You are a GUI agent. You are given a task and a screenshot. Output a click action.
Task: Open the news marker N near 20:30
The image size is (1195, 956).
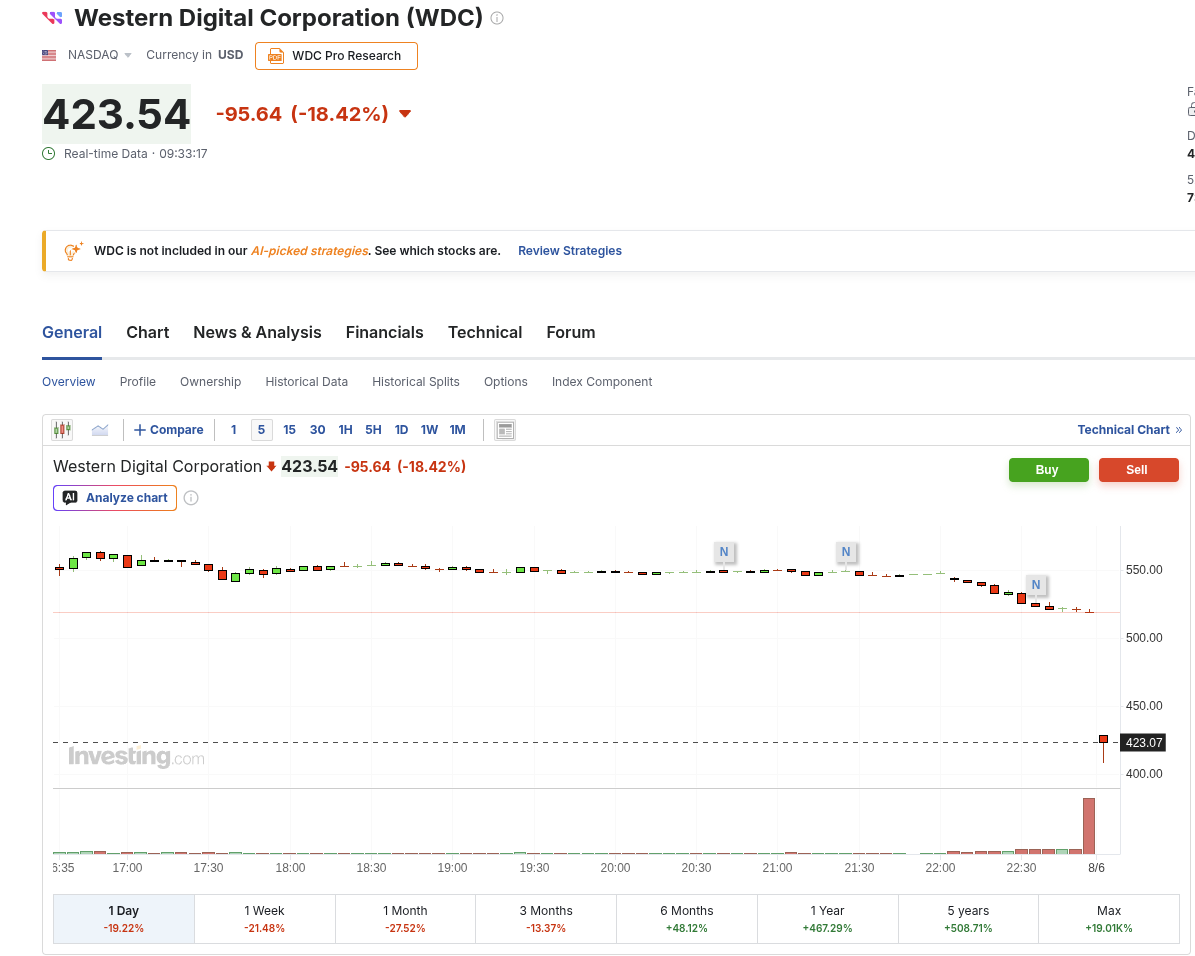tap(724, 552)
